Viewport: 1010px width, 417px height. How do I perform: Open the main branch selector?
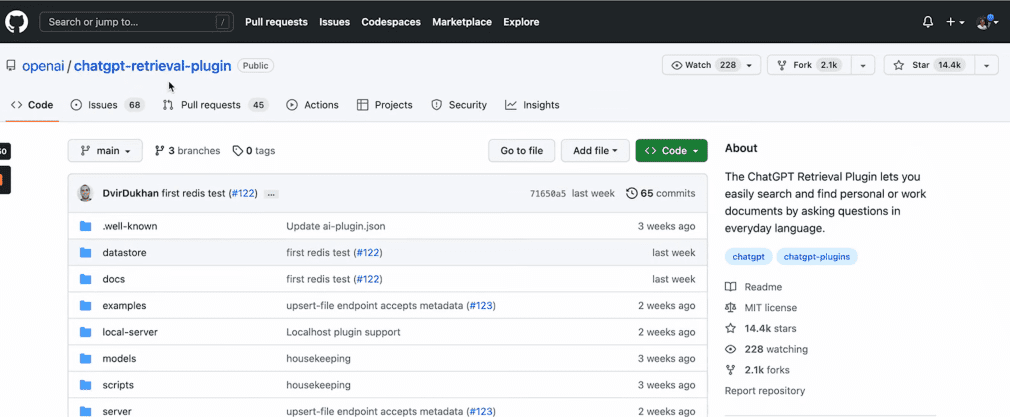point(105,151)
